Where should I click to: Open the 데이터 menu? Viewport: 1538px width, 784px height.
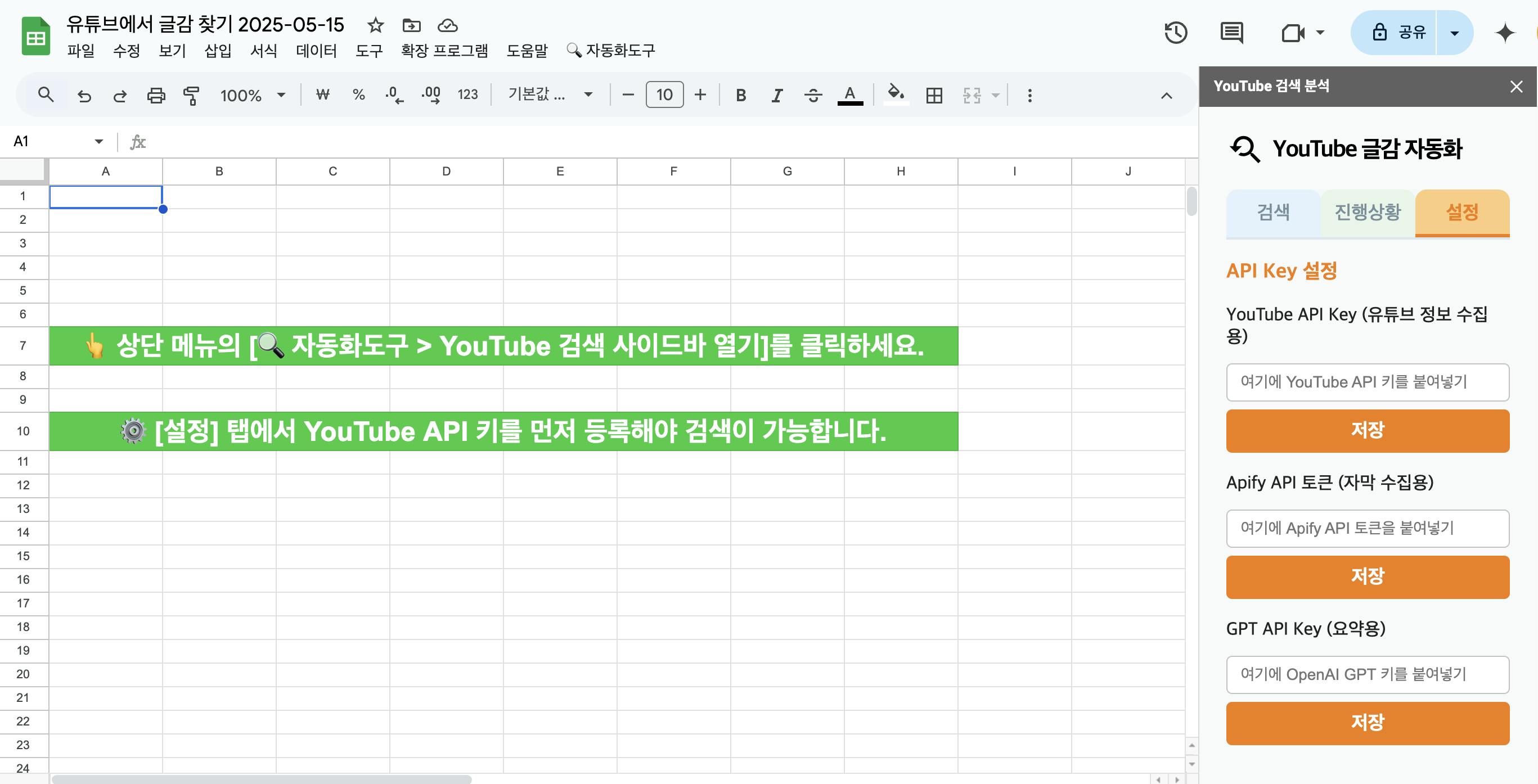(317, 51)
